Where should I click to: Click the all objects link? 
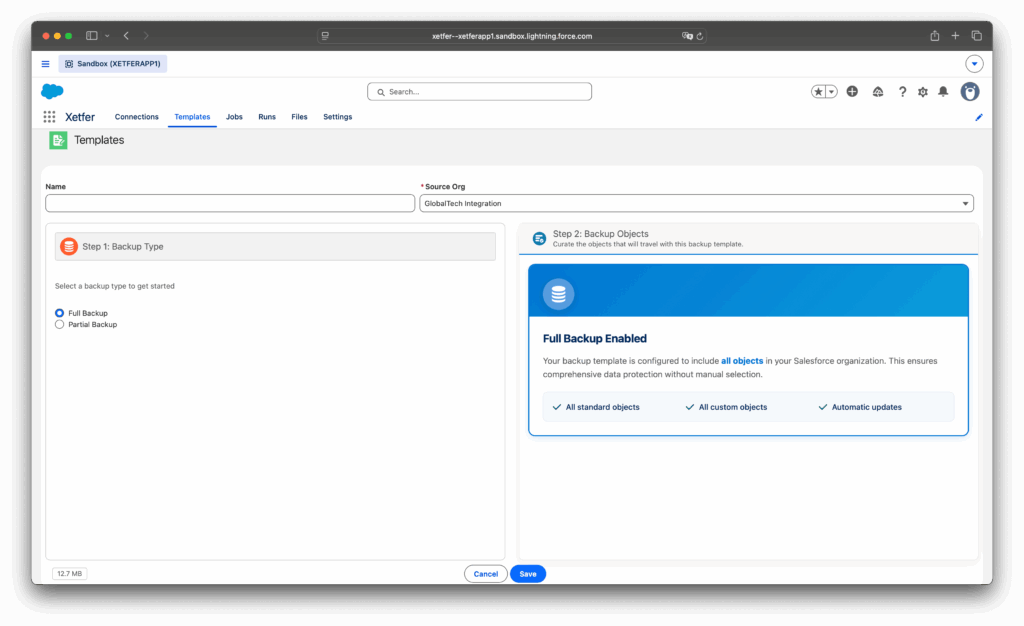[742, 361]
